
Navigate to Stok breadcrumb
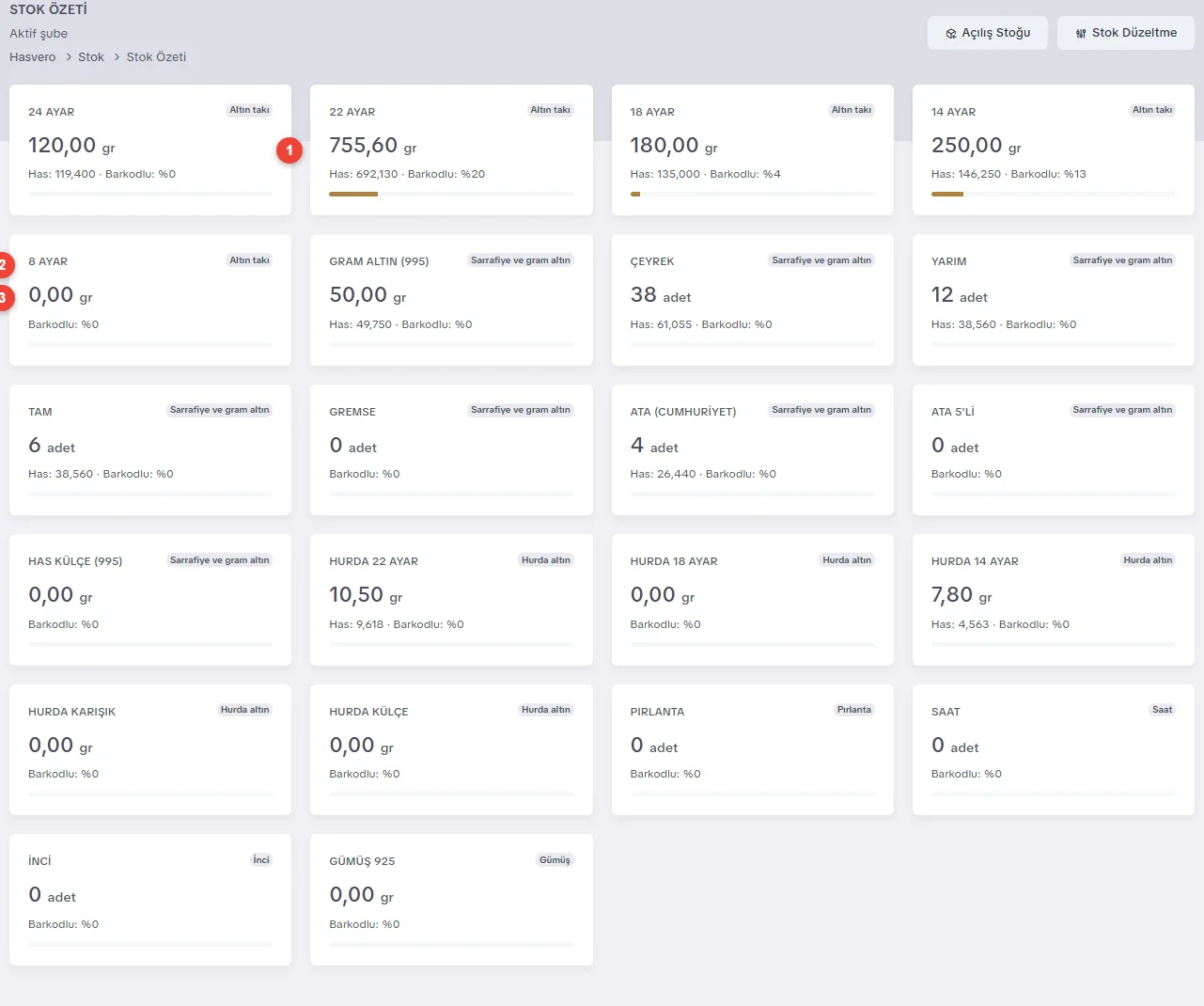point(91,57)
